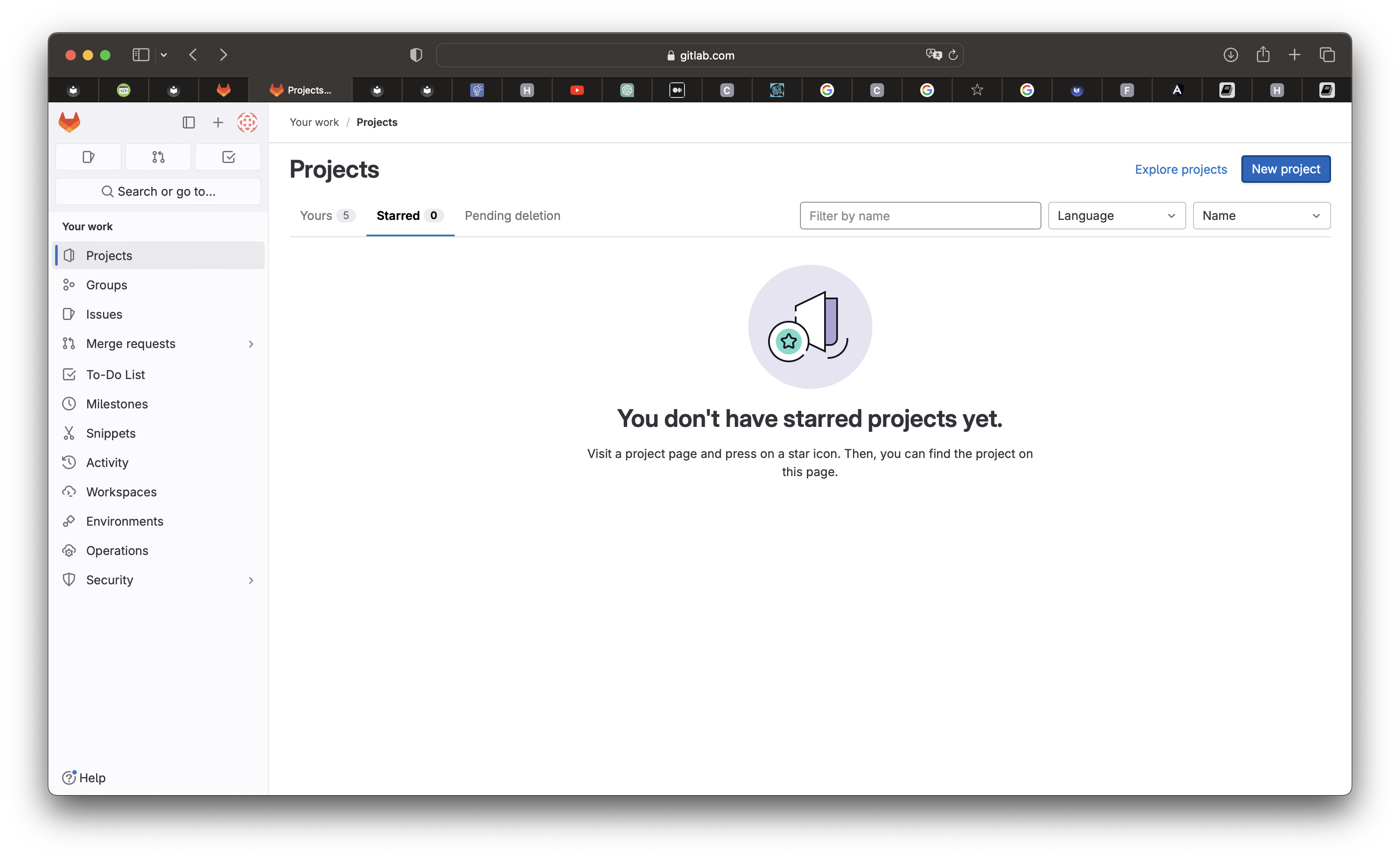Open the Name sort dropdown
Screen dimensions: 1400x859
(1261, 216)
